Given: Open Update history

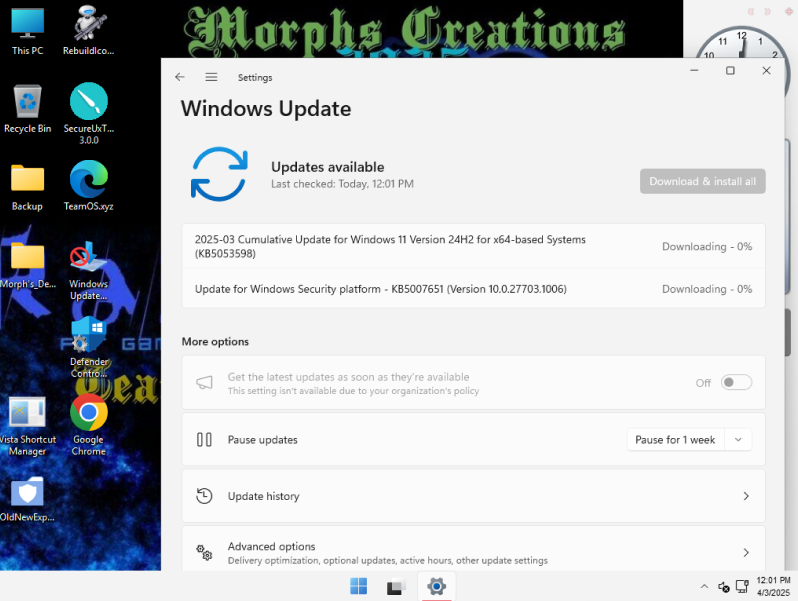Looking at the screenshot, I should [x=473, y=496].
